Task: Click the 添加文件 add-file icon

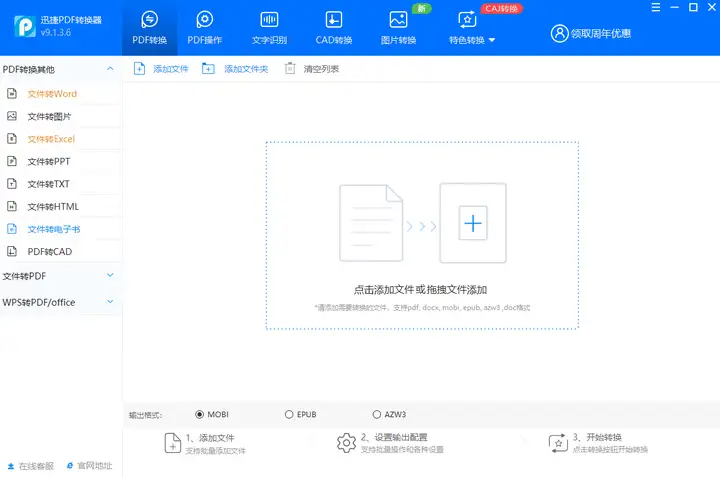Action: (x=139, y=69)
